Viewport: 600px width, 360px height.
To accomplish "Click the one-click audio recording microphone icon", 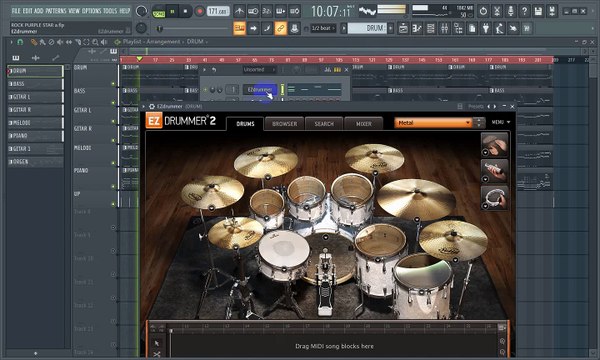I will 511,11.
